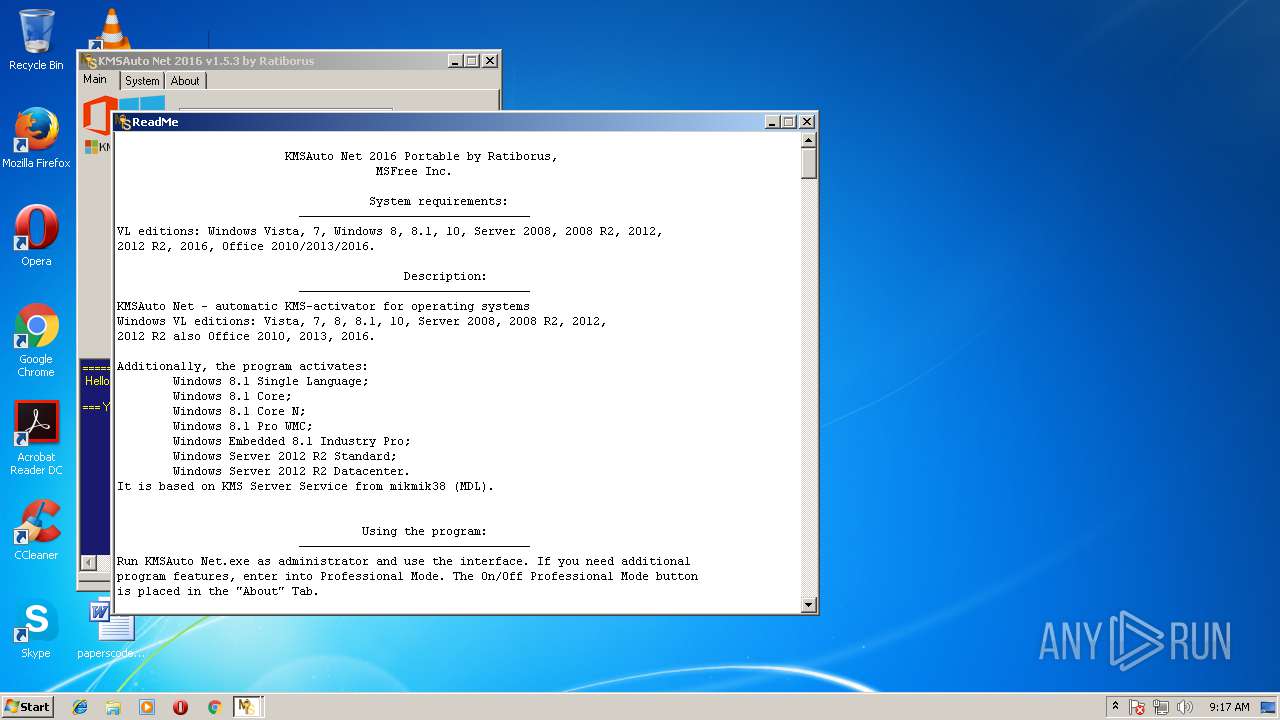Maximize the ReadMe window
This screenshot has width=1280, height=720.
tap(789, 122)
